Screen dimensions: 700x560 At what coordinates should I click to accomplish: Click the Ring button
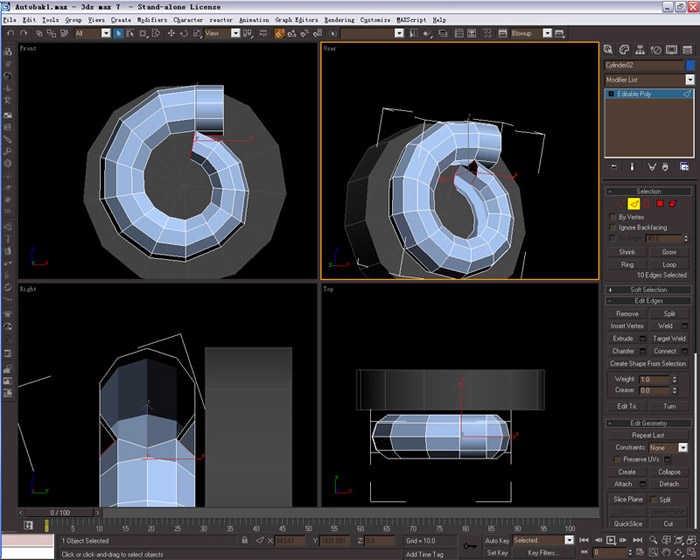click(627, 265)
